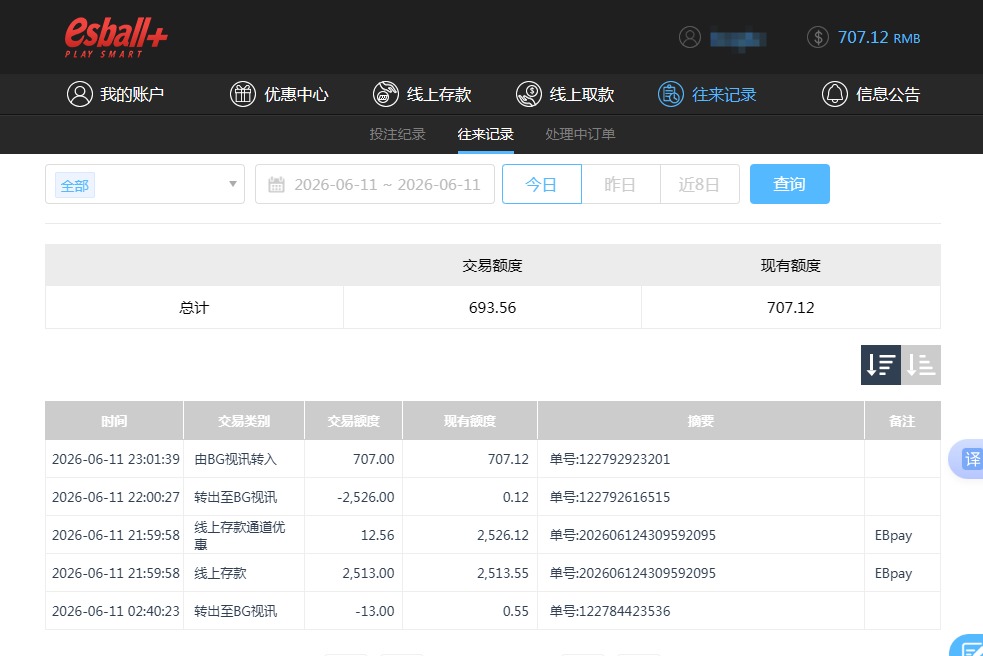Click the calendar icon in date field

276,184
